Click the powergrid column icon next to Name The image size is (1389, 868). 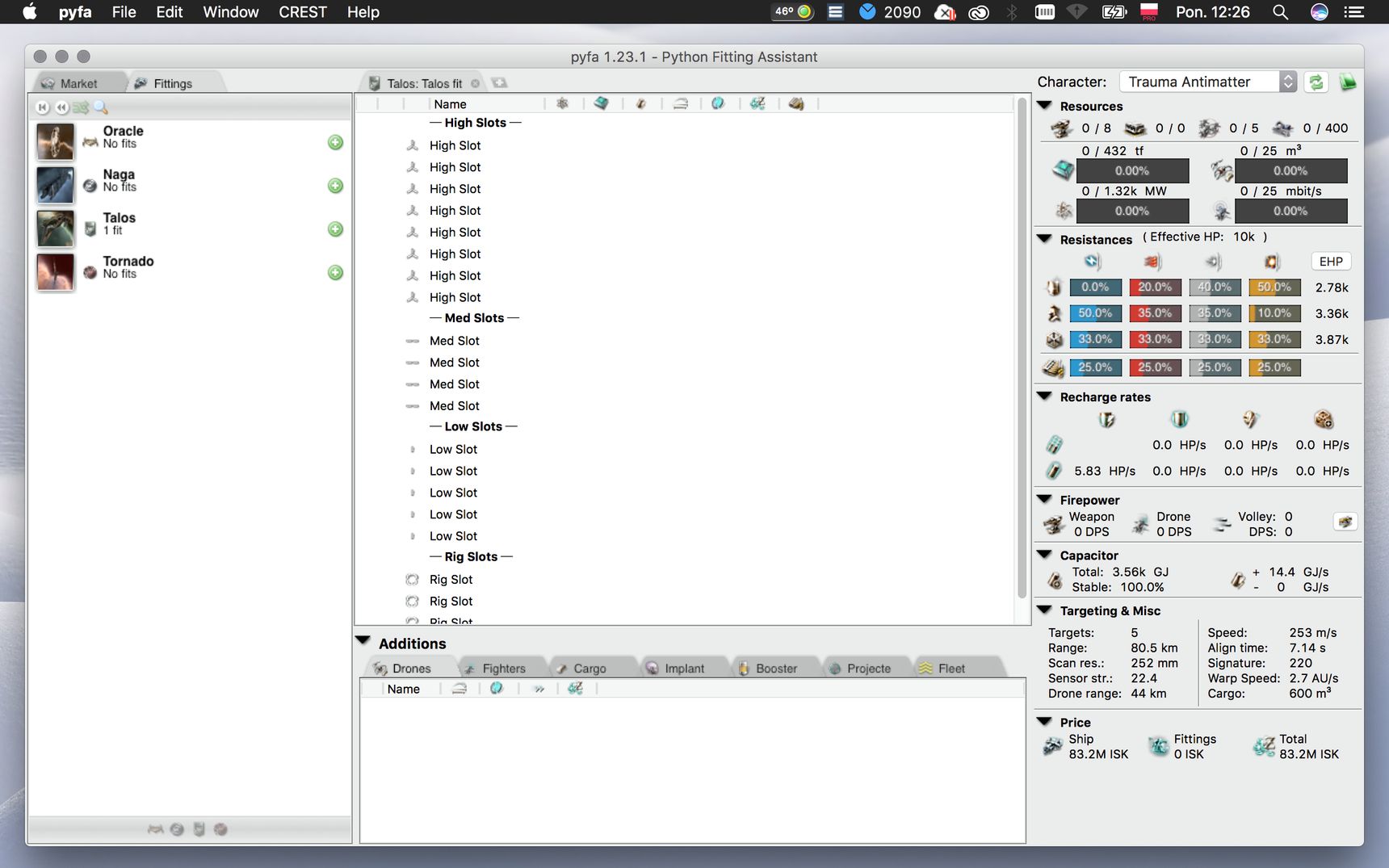(562, 103)
